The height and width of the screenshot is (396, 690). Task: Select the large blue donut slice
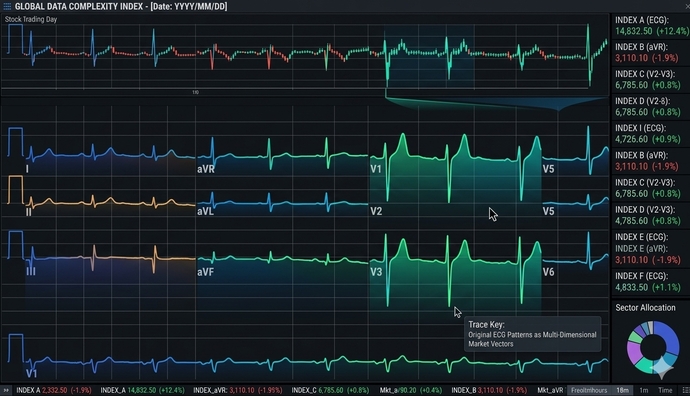pyautogui.click(x=670, y=337)
